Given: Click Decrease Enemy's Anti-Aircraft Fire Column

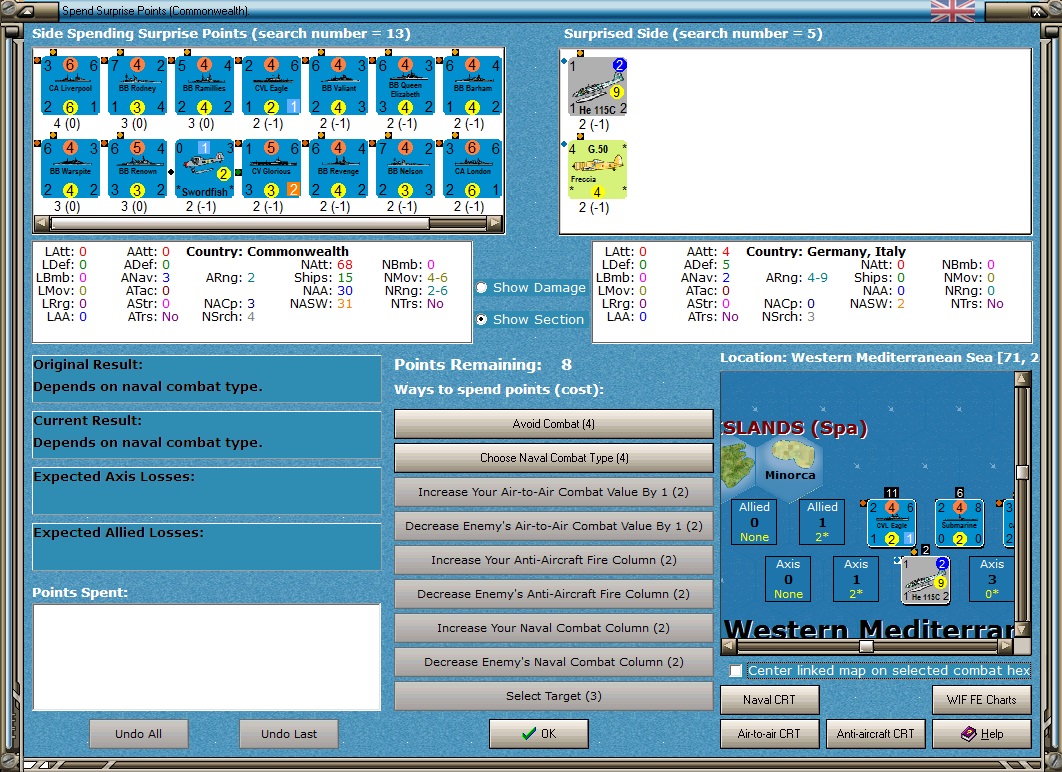Looking at the screenshot, I should 553,594.
